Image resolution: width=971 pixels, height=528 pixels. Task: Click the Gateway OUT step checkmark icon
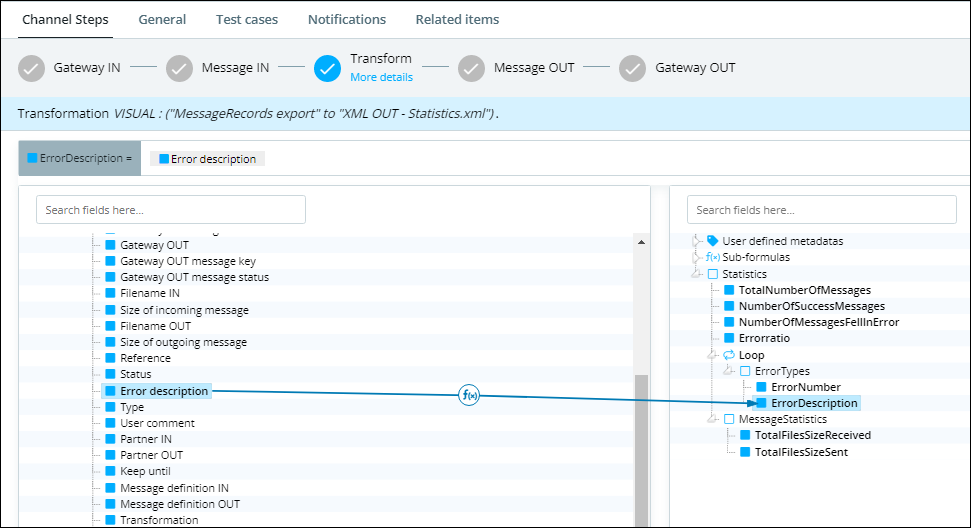632,68
